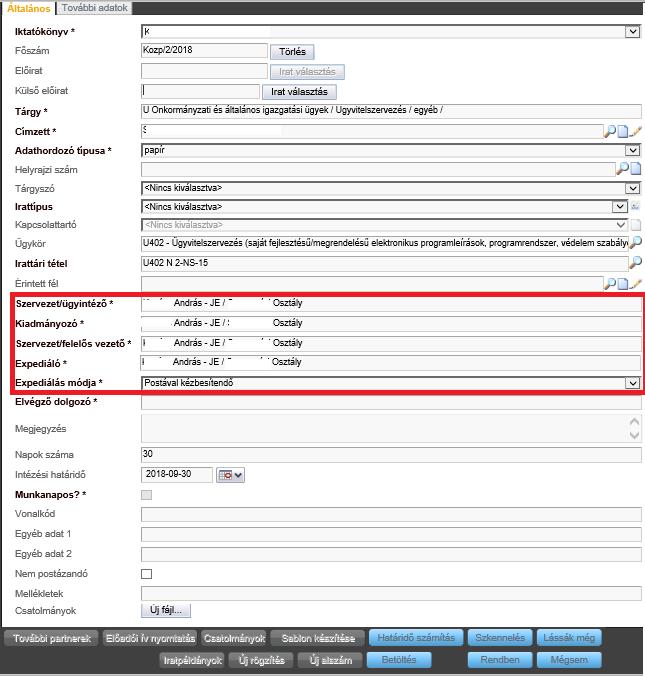
Task: Edit Címzett with the pencil icon
Action: [x=635, y=131]
